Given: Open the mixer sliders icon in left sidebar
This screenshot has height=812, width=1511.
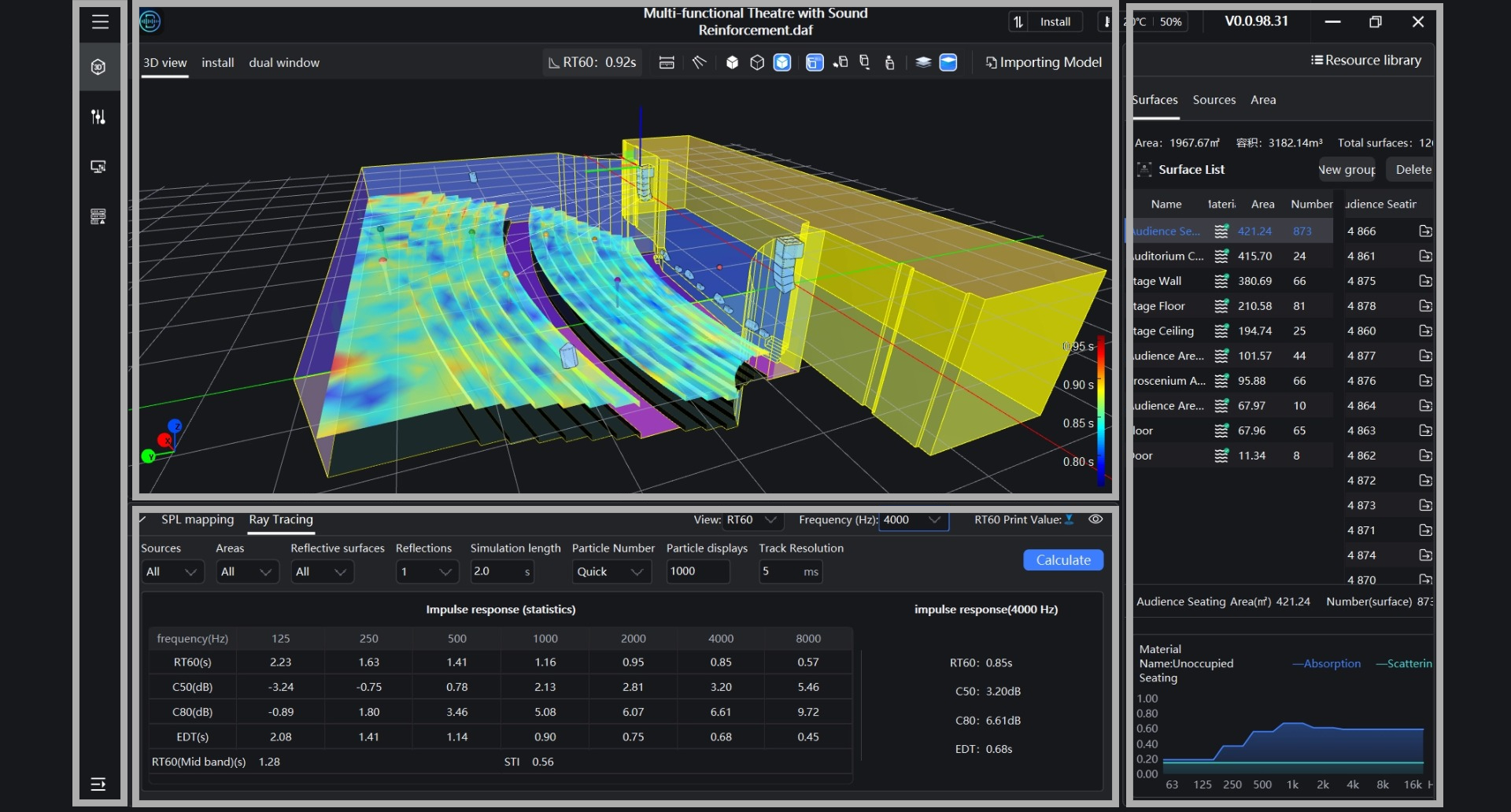Looking at the screenshot, I should tap(98, 116).
